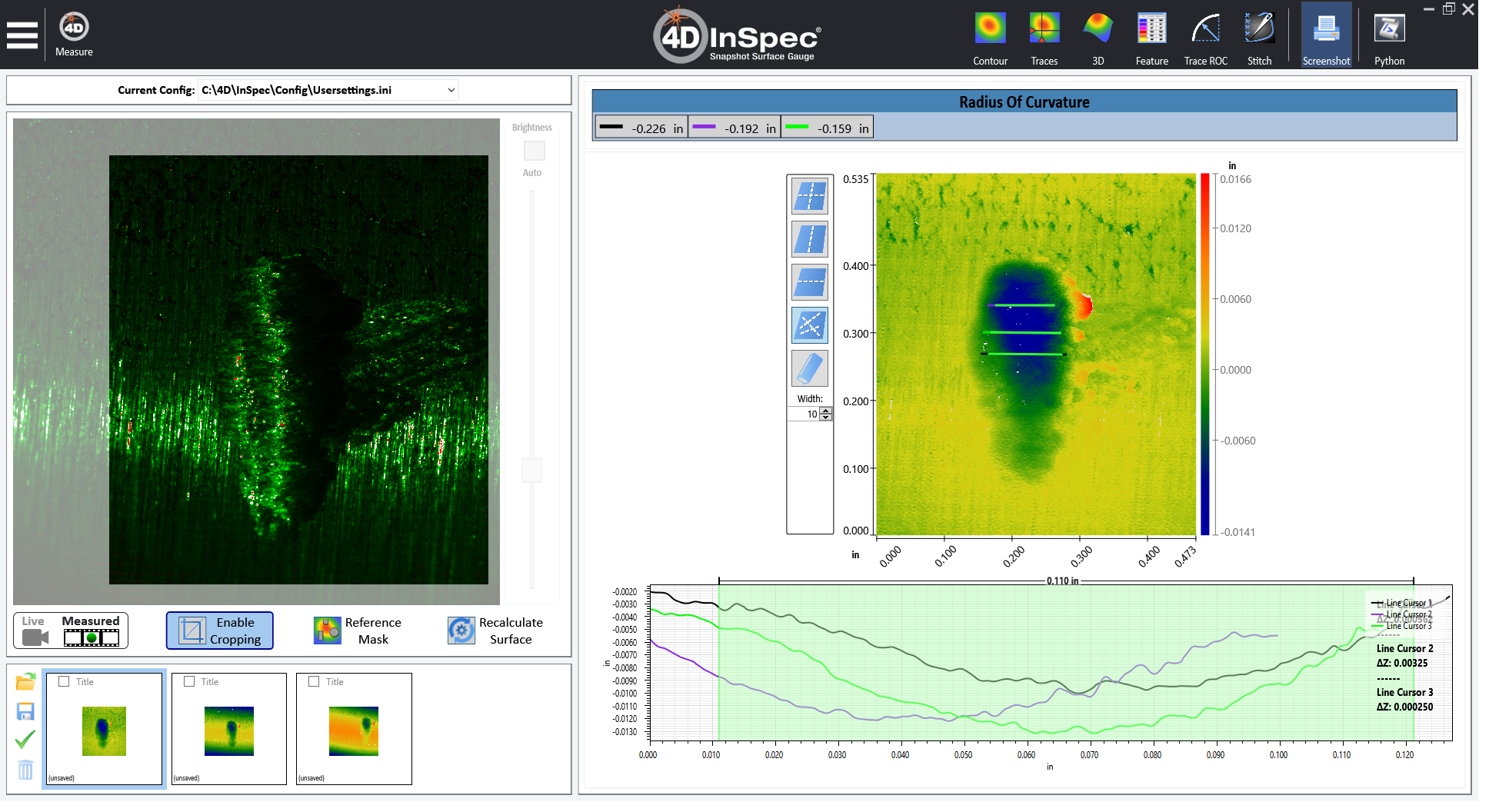Open the hamburger main menu
Viewport: 1489px width, 812px height.
pyautogui.click(x=22, y=35)
